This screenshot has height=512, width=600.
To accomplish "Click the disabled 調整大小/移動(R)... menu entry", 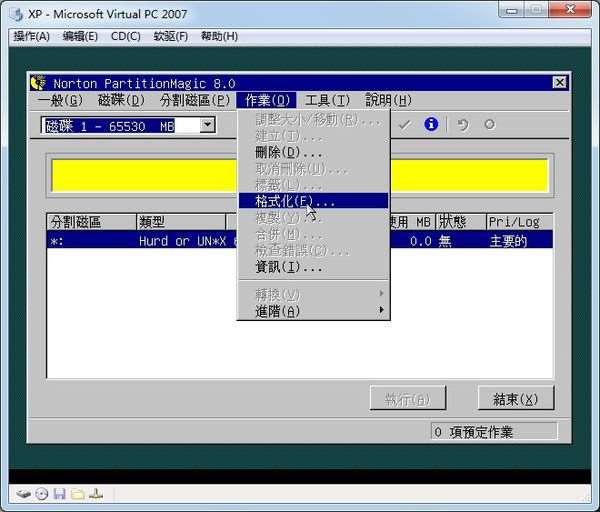I will point(313,120).
